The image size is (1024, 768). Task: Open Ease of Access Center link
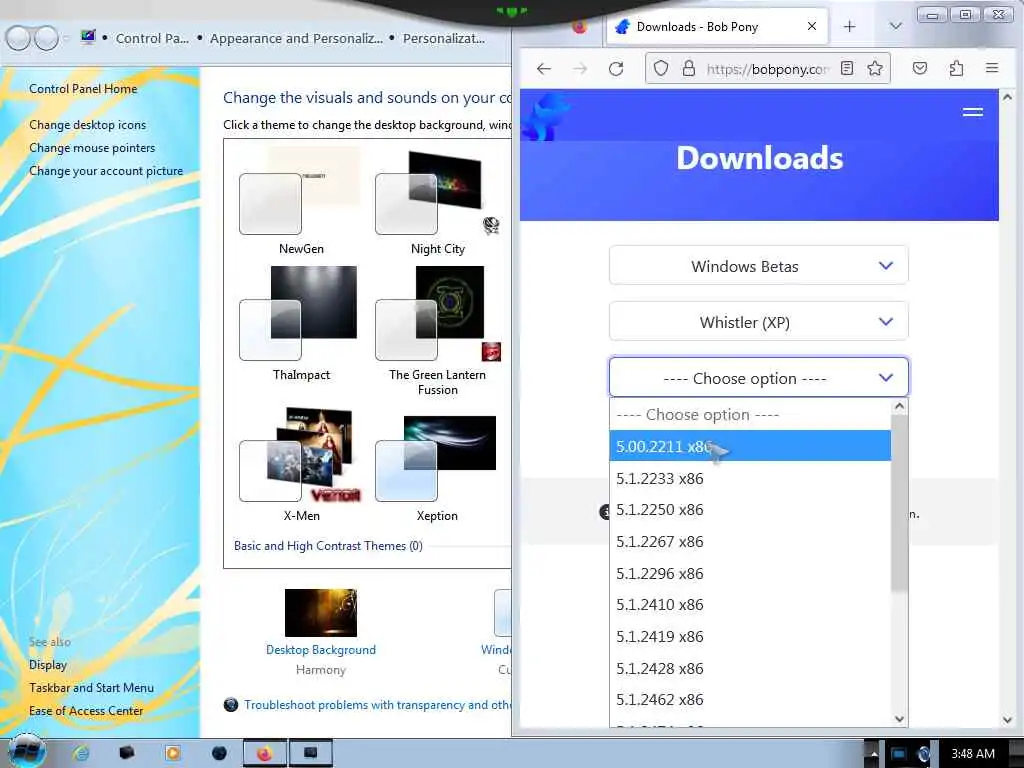(86, 710)
